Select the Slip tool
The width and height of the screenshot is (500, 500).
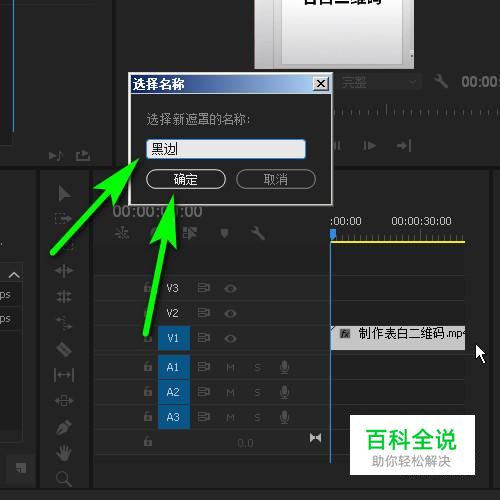(64, 375)
